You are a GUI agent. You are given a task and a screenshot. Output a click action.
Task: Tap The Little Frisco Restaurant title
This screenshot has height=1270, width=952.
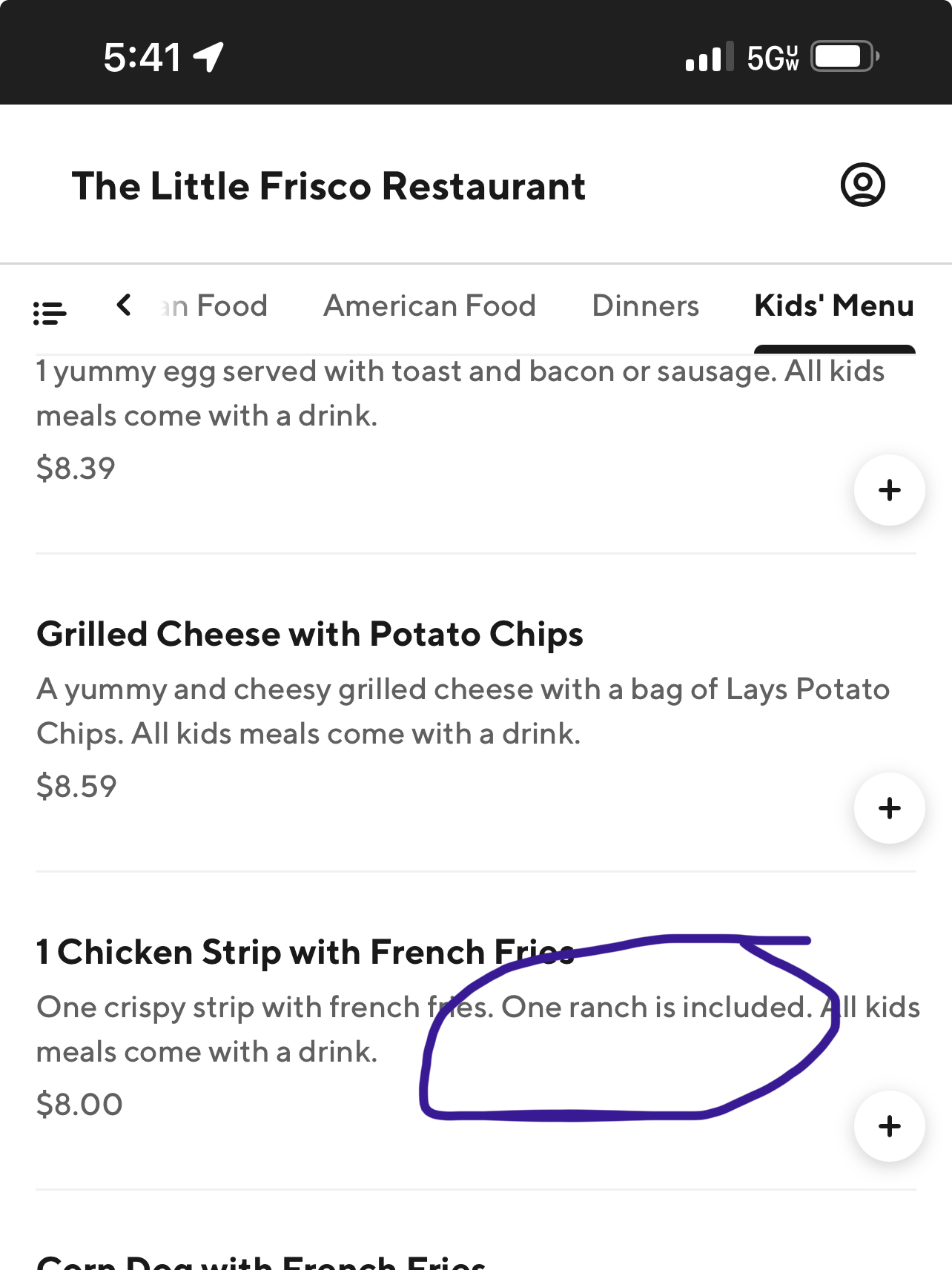point(328,186)
